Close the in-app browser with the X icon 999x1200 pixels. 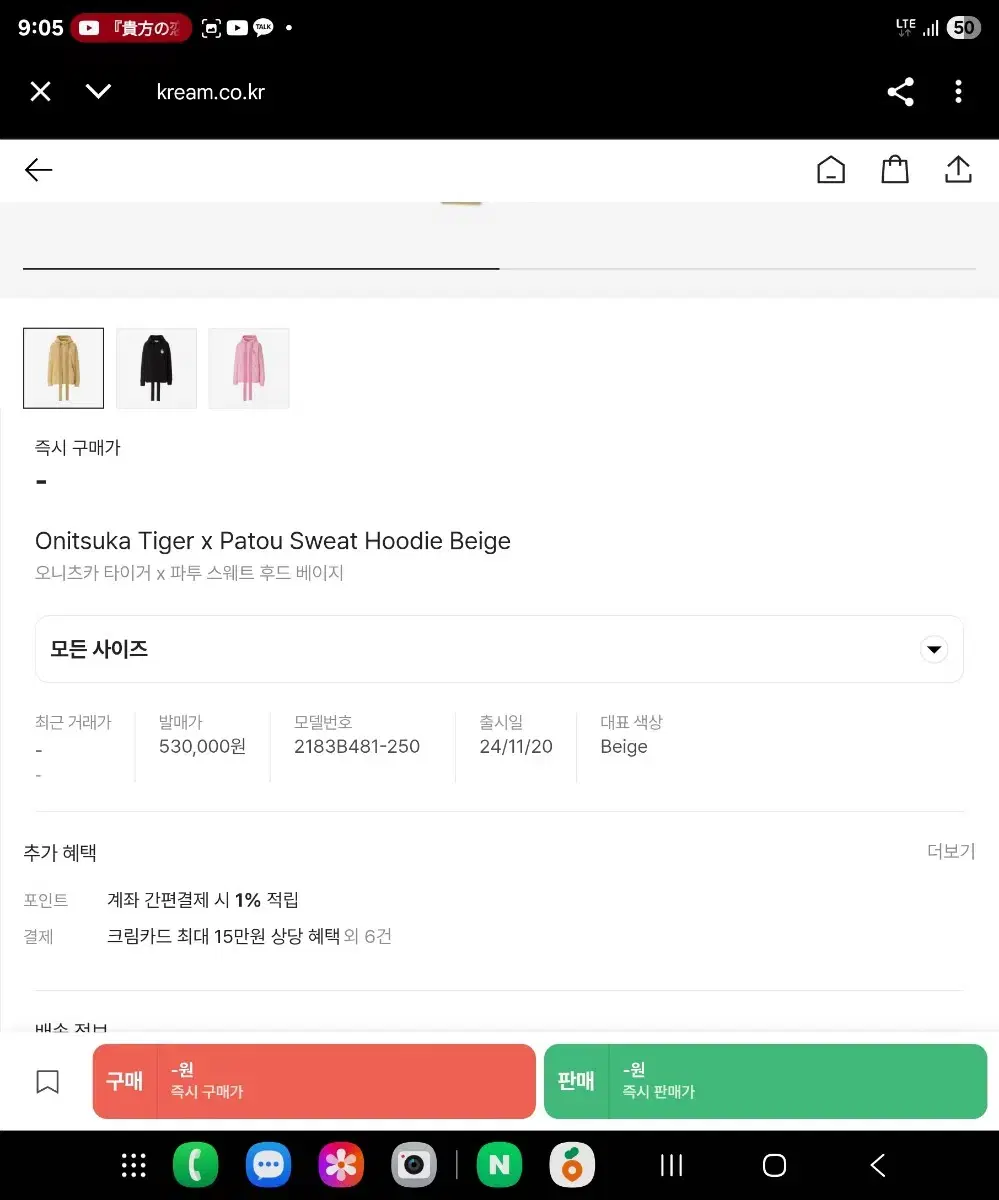(40, 92)
